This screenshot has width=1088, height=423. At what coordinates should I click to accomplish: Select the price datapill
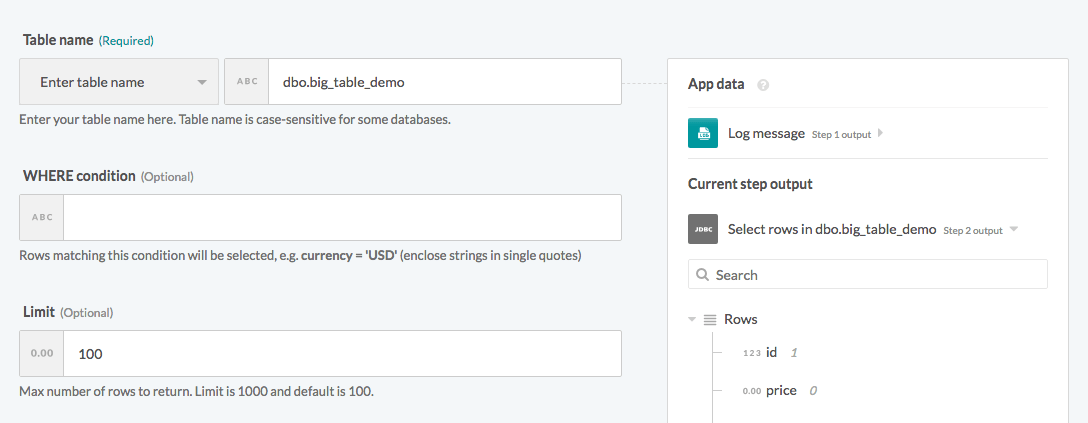[780, 390]
